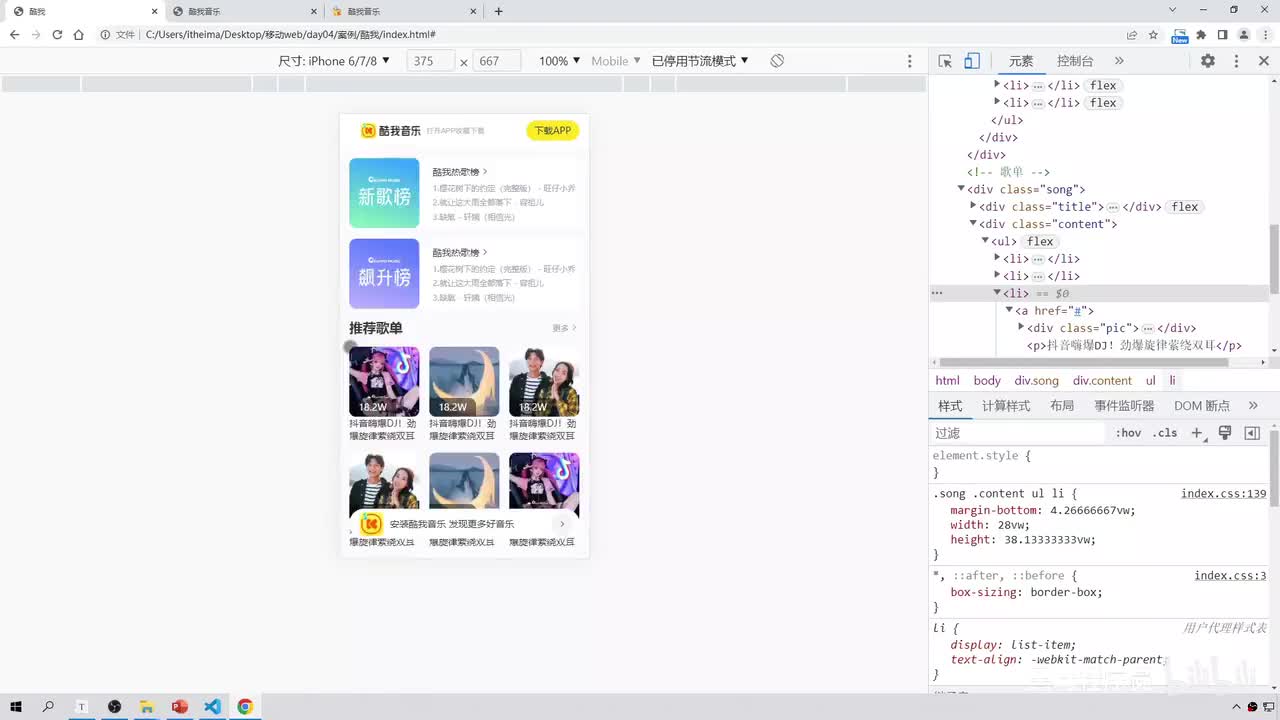Click the width field showing 375
Image resolution: width=1280 pixels, height=720 pixels.
click(x=431, y=61)
